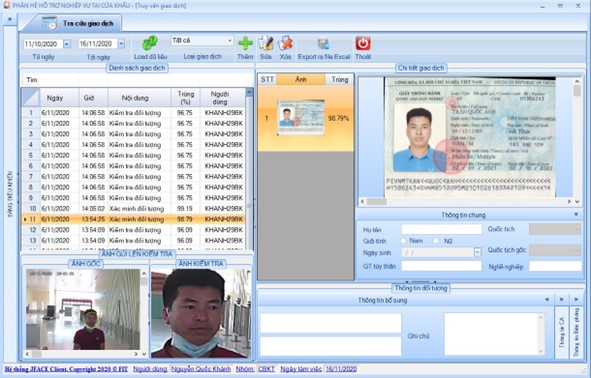591x378 pixels.
Task: Click the select-all corner cell of table
Action: click(x=31, y=98)
